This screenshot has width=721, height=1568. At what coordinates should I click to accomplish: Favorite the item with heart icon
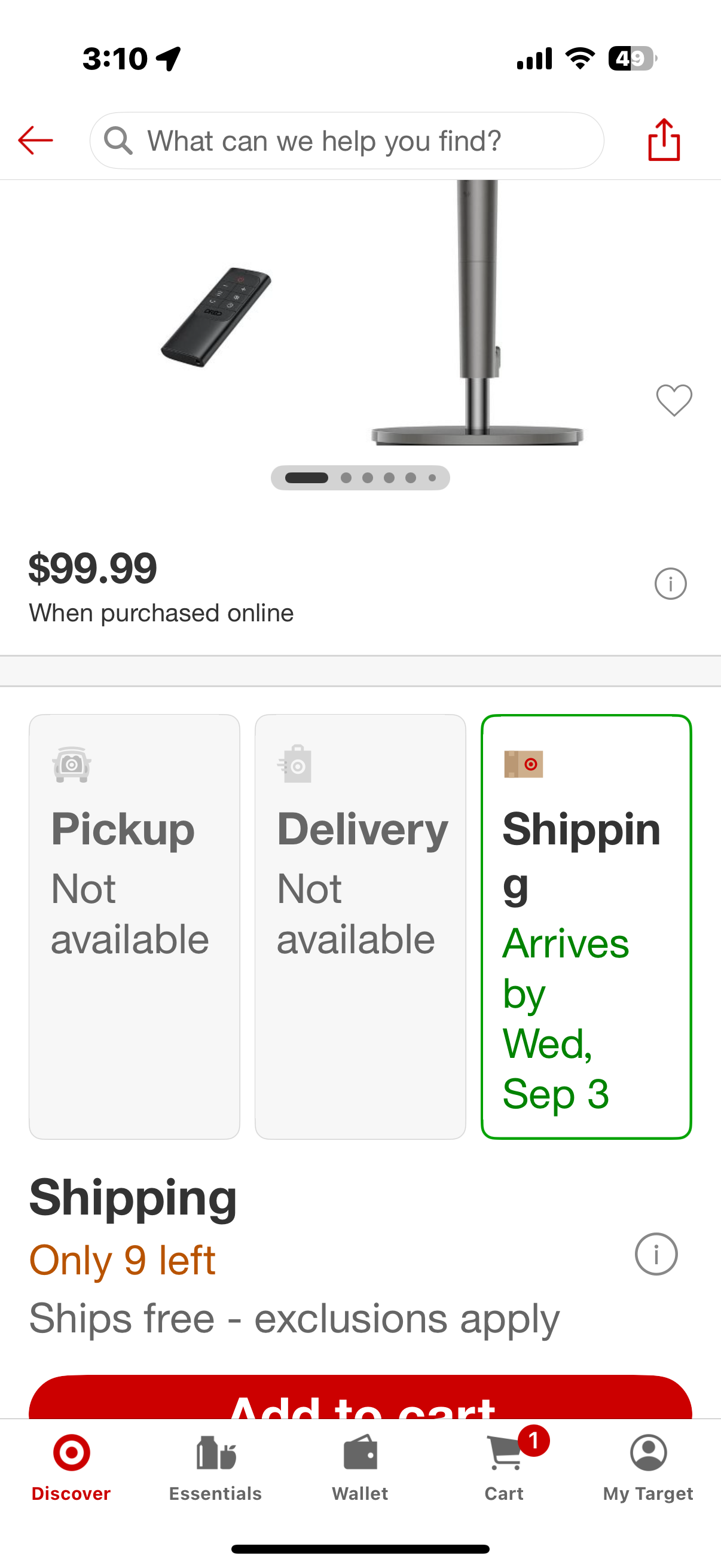(674, 400)
